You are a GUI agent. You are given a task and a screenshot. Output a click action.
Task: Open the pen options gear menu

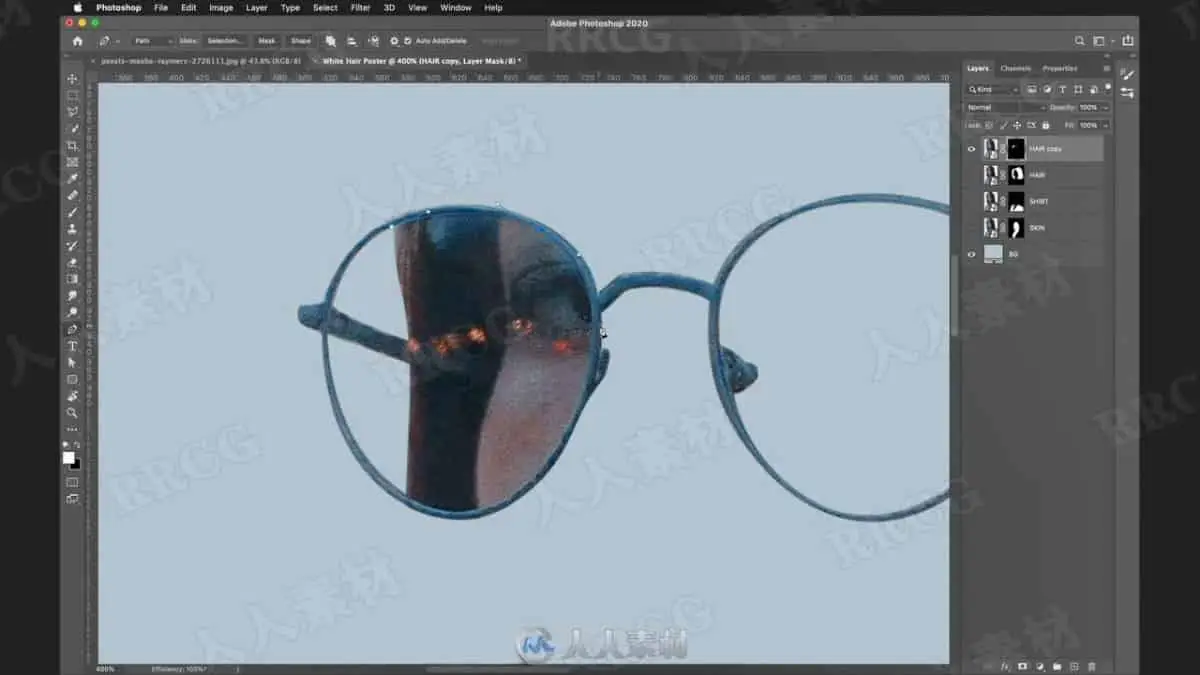[394, 41]
